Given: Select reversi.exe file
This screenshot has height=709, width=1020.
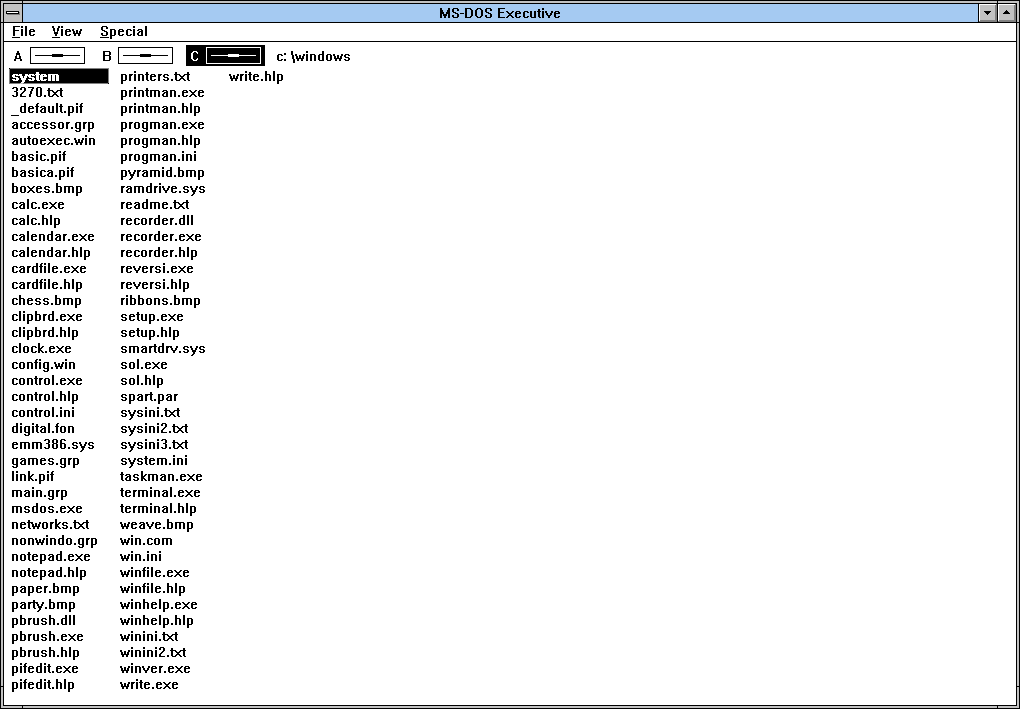Looking at the screenshot, I should (156, 269).
